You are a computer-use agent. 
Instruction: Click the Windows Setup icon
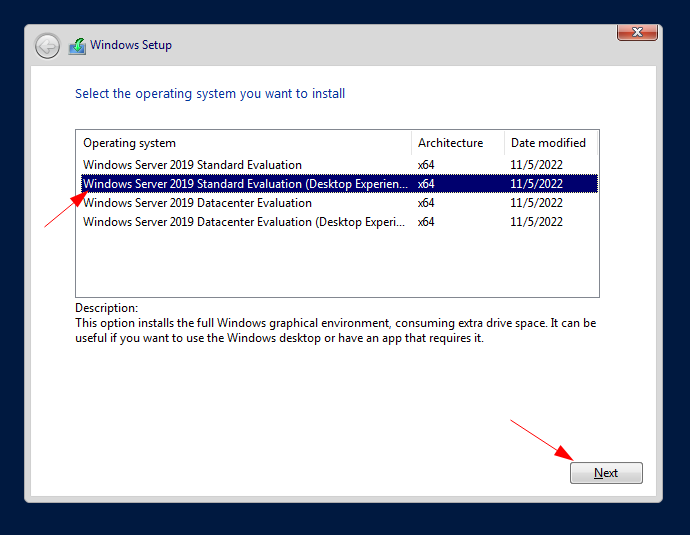tap(77, 46)
